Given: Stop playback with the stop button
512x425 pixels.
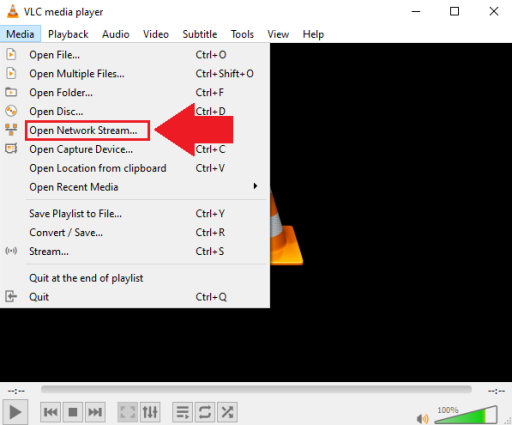Looking at the screenshot, I should coord(73,412).
